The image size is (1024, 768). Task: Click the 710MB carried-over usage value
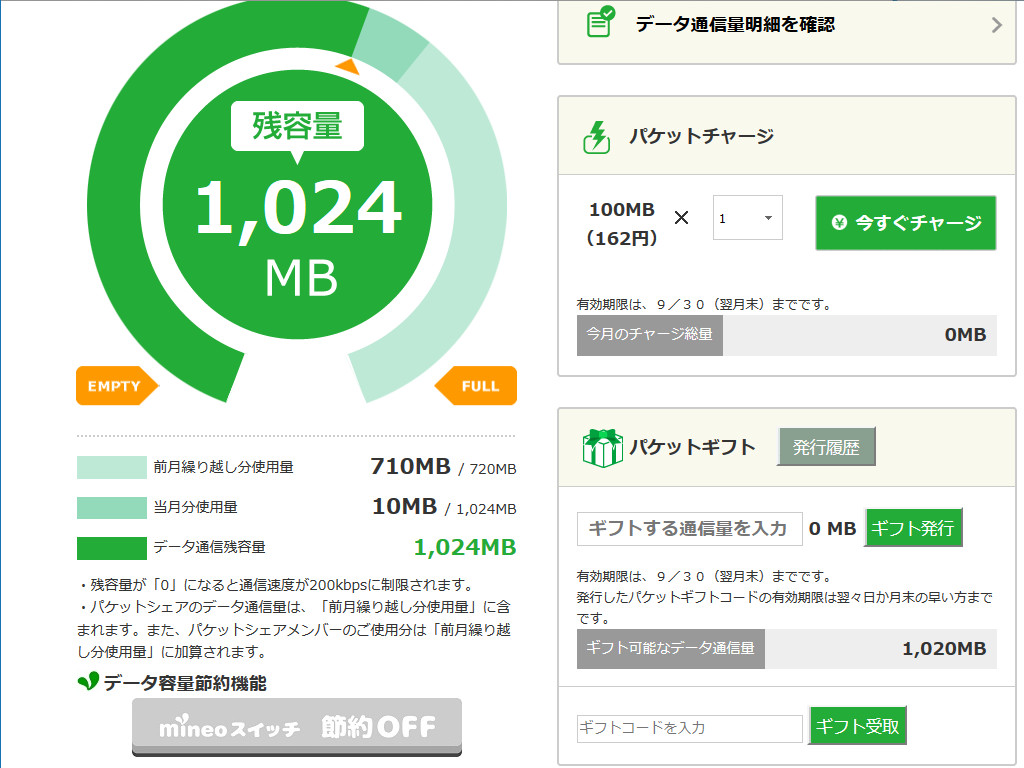[x=411, y=466]
